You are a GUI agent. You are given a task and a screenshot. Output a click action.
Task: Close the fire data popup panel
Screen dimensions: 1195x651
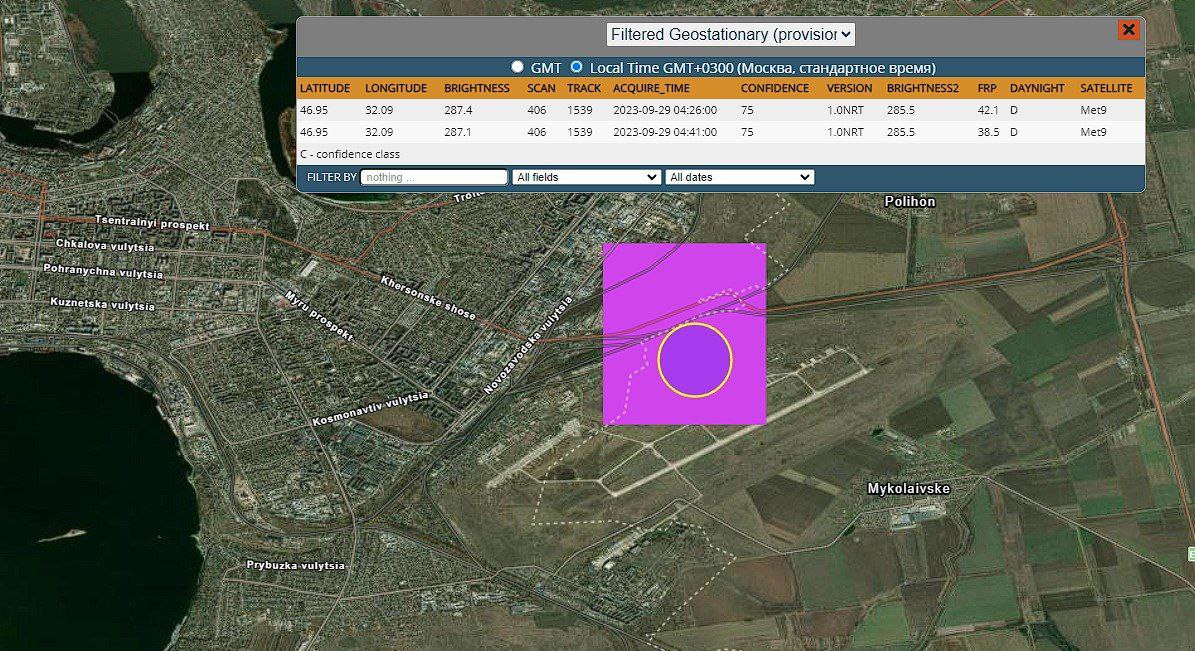coord(1128,30)
